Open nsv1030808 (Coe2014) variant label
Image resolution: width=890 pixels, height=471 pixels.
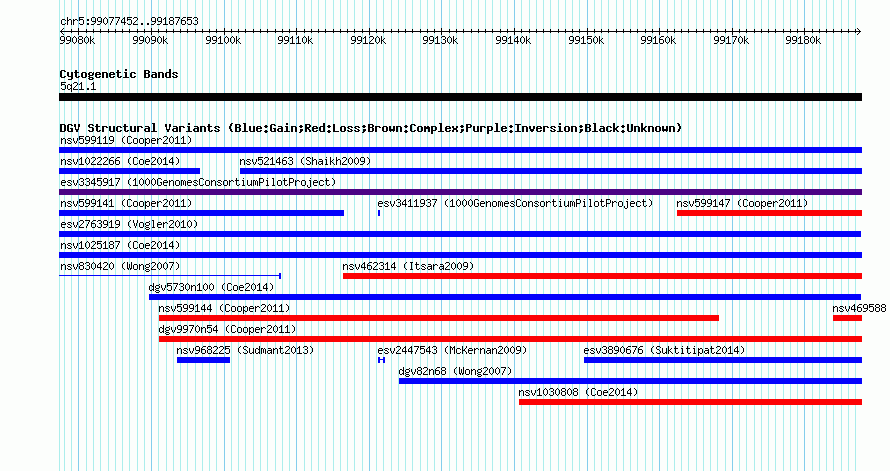click(x=578, y=392)
